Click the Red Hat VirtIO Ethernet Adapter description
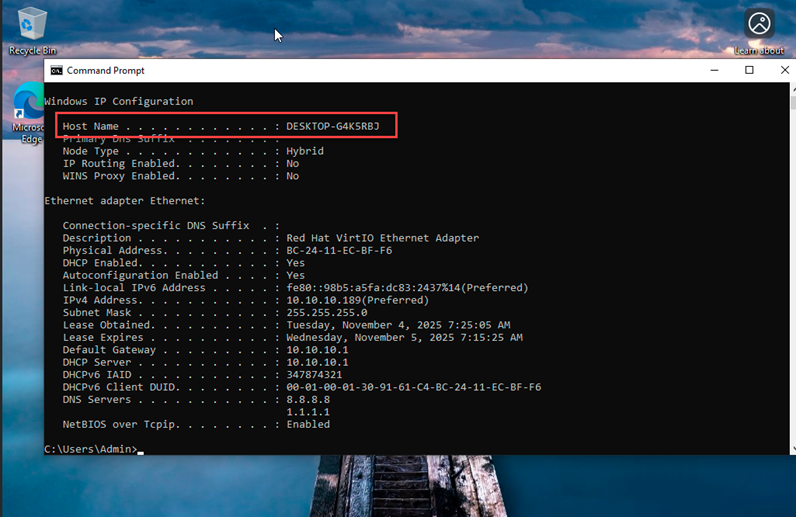 382,238
